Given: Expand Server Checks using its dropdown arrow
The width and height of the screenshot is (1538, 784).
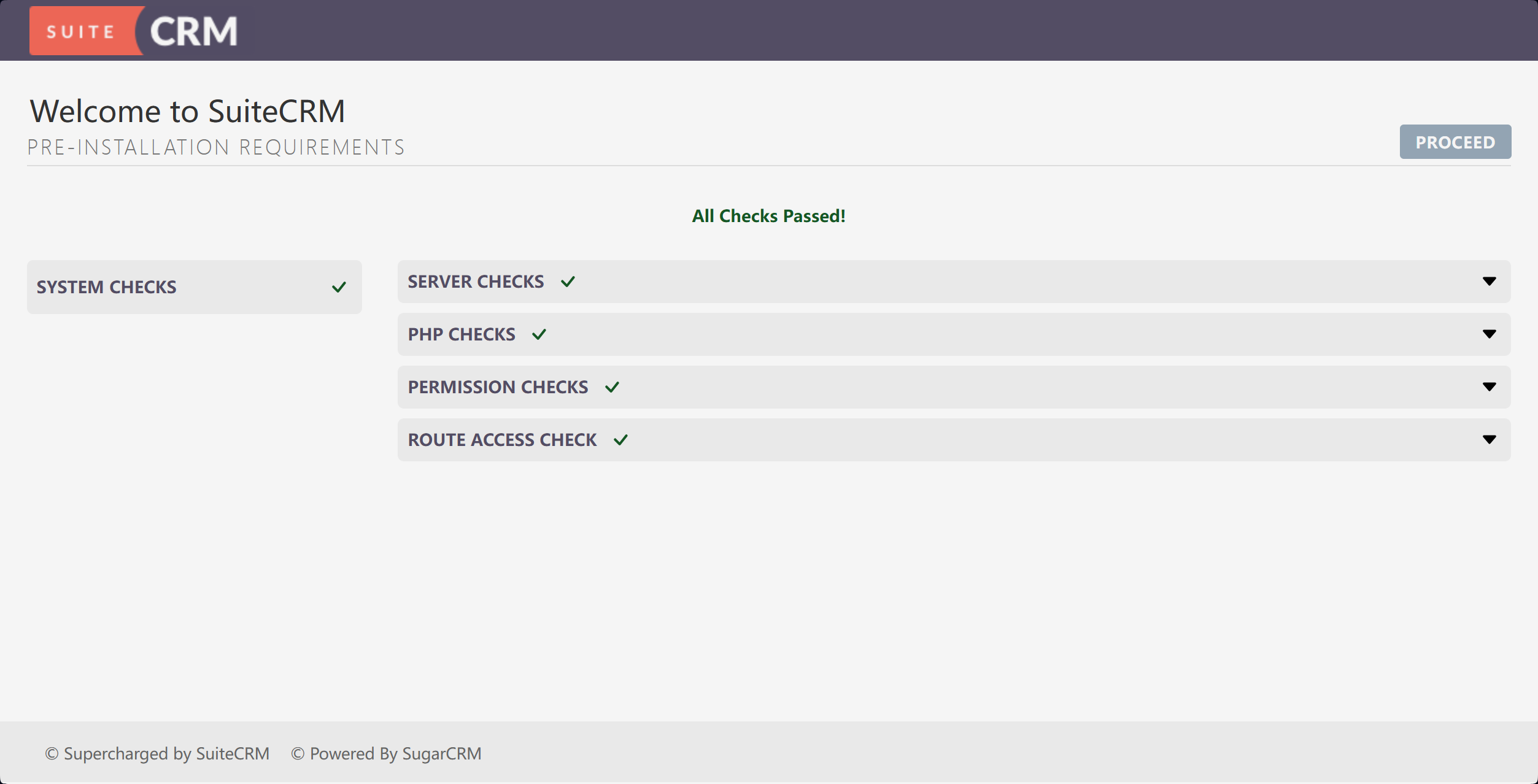Looking at the screenshot, I should coord(1489,282).
